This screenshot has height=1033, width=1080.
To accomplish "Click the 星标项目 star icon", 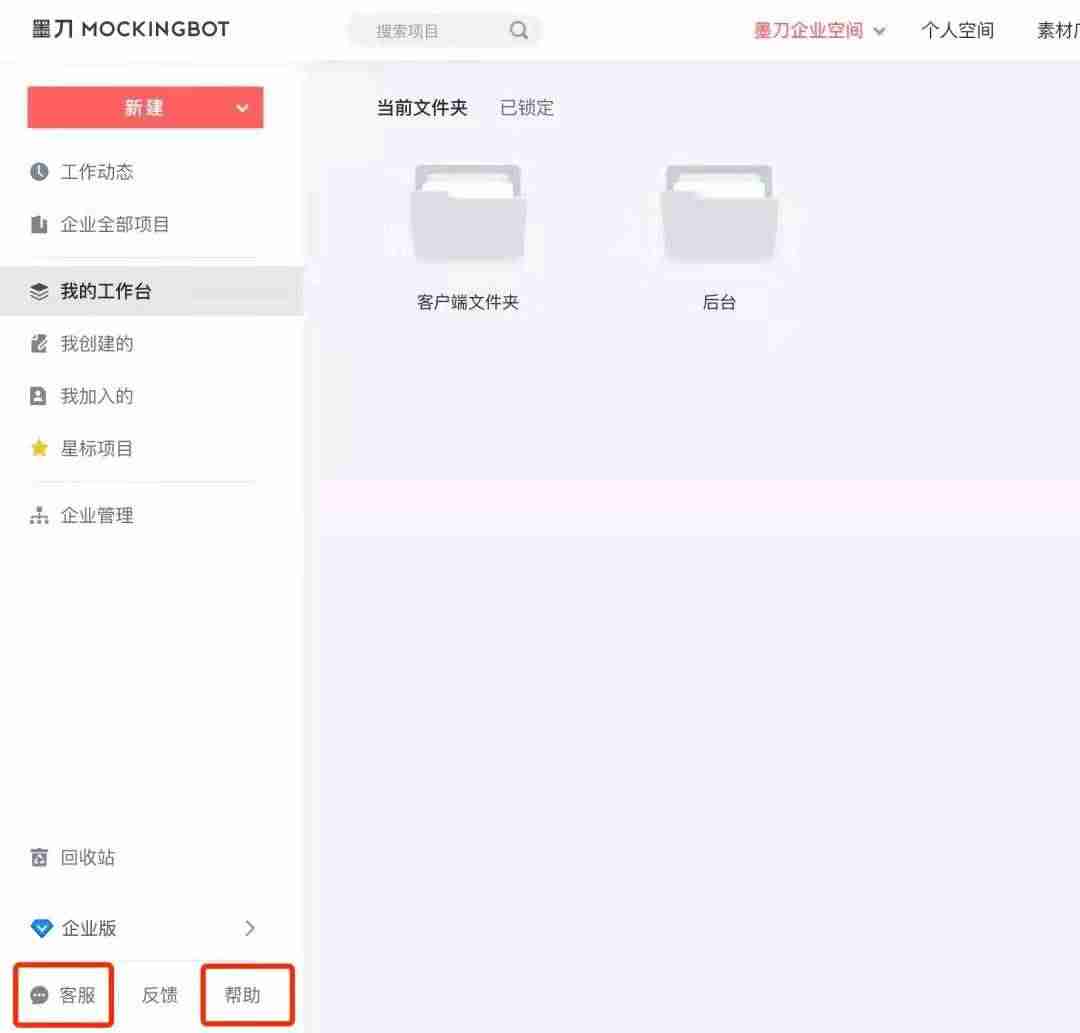I will [x=39, y=448].
